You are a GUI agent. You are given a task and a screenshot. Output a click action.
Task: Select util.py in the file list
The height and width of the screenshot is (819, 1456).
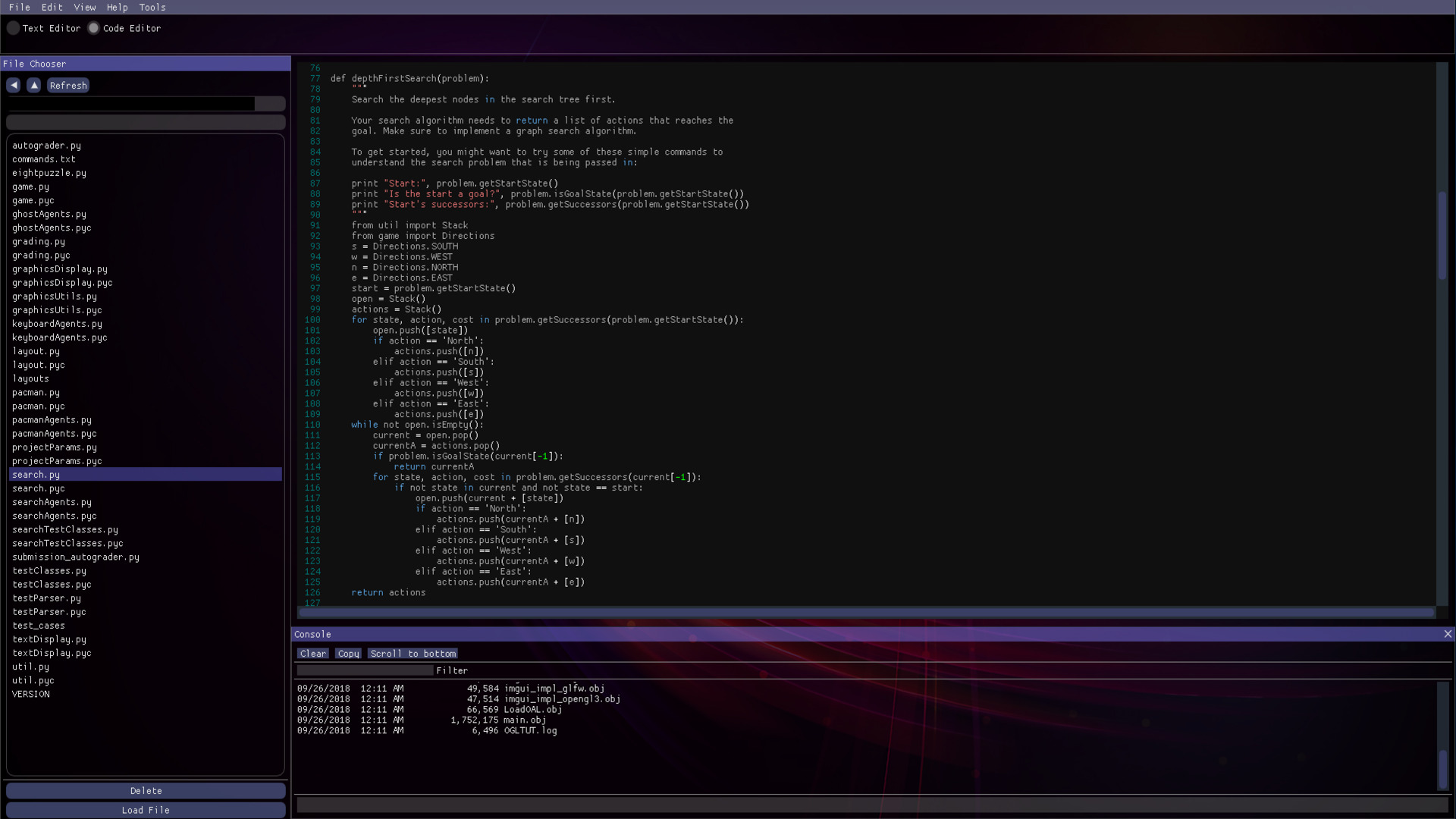[30, 667]
